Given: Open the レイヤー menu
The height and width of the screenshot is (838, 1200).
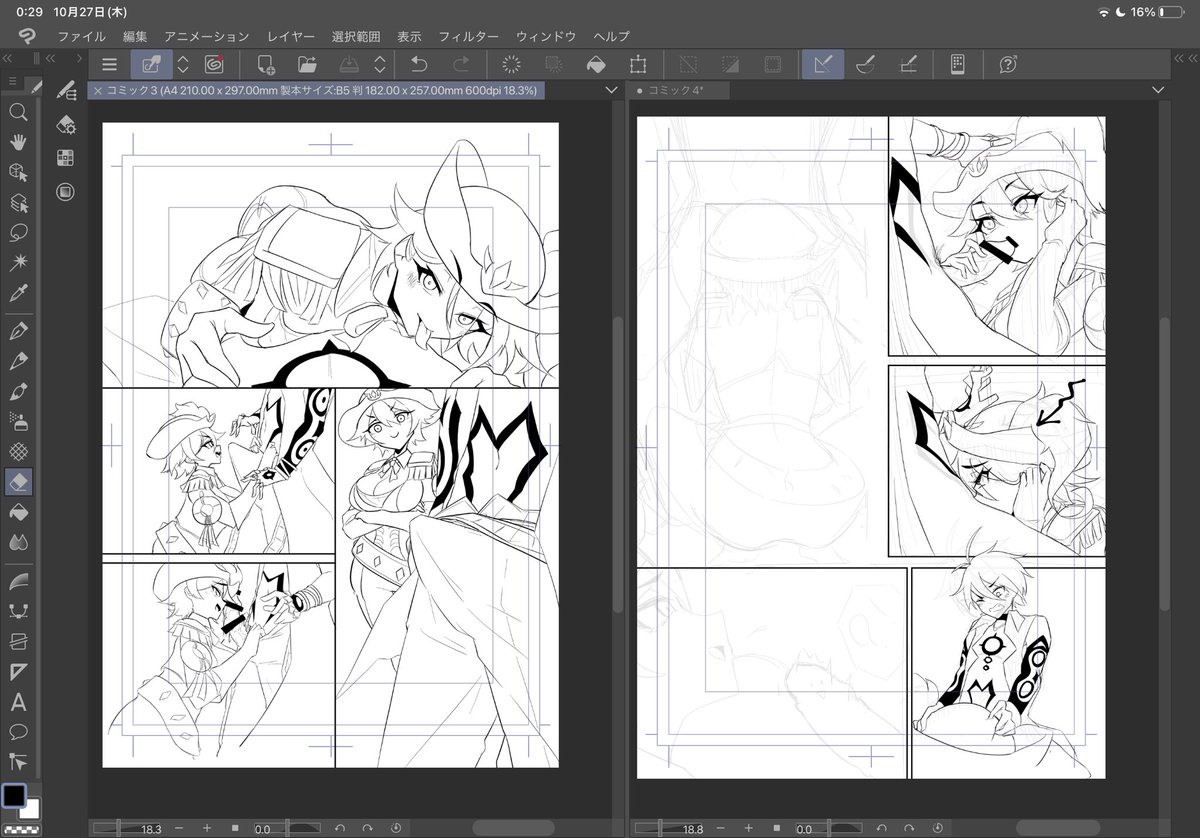Looking at the screenshot, I should coord(291,36).
